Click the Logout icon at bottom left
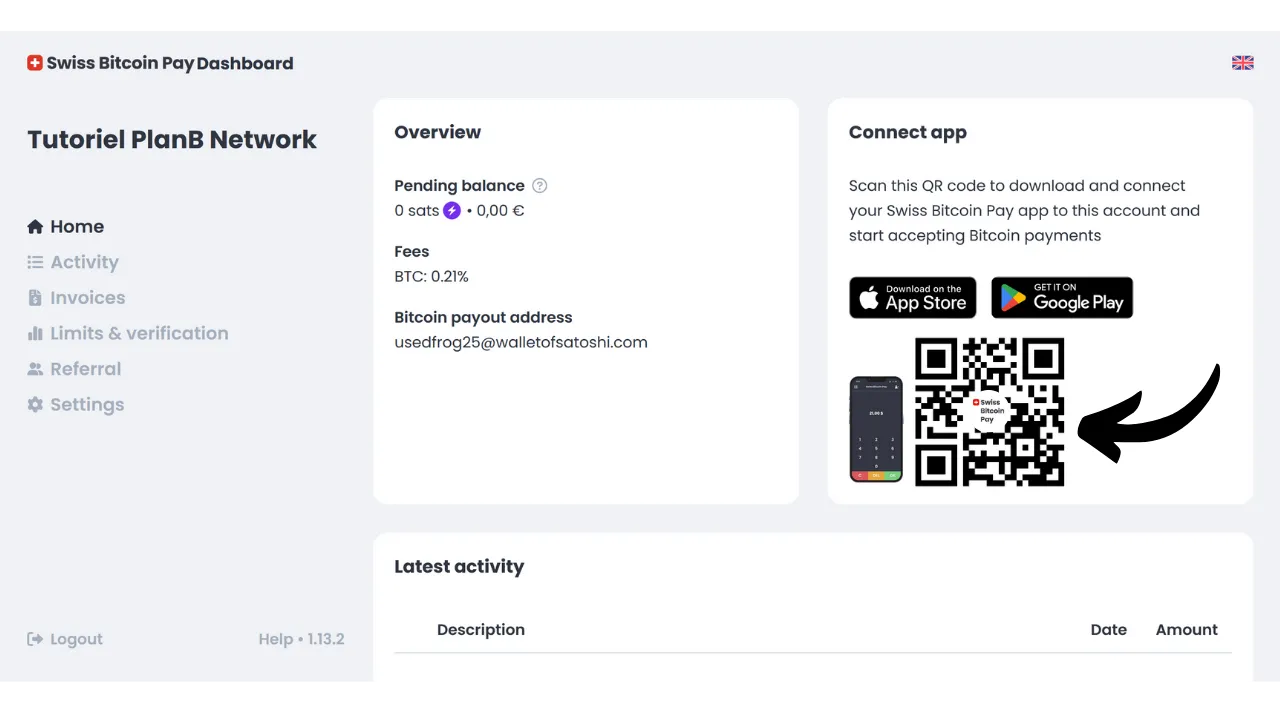 tap(35, 639)
